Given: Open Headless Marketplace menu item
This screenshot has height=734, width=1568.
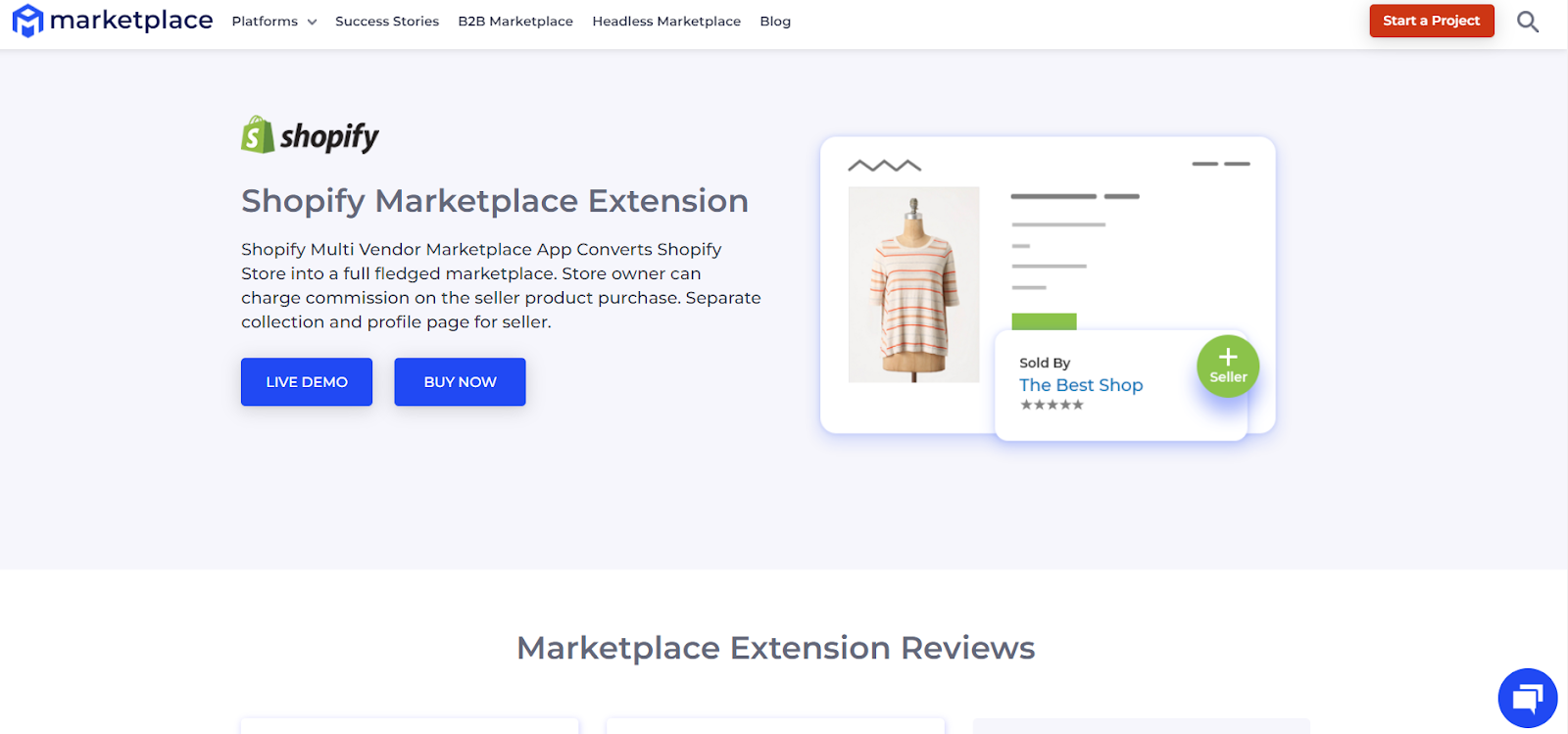Looking at the screenshot, I should 666,22.
